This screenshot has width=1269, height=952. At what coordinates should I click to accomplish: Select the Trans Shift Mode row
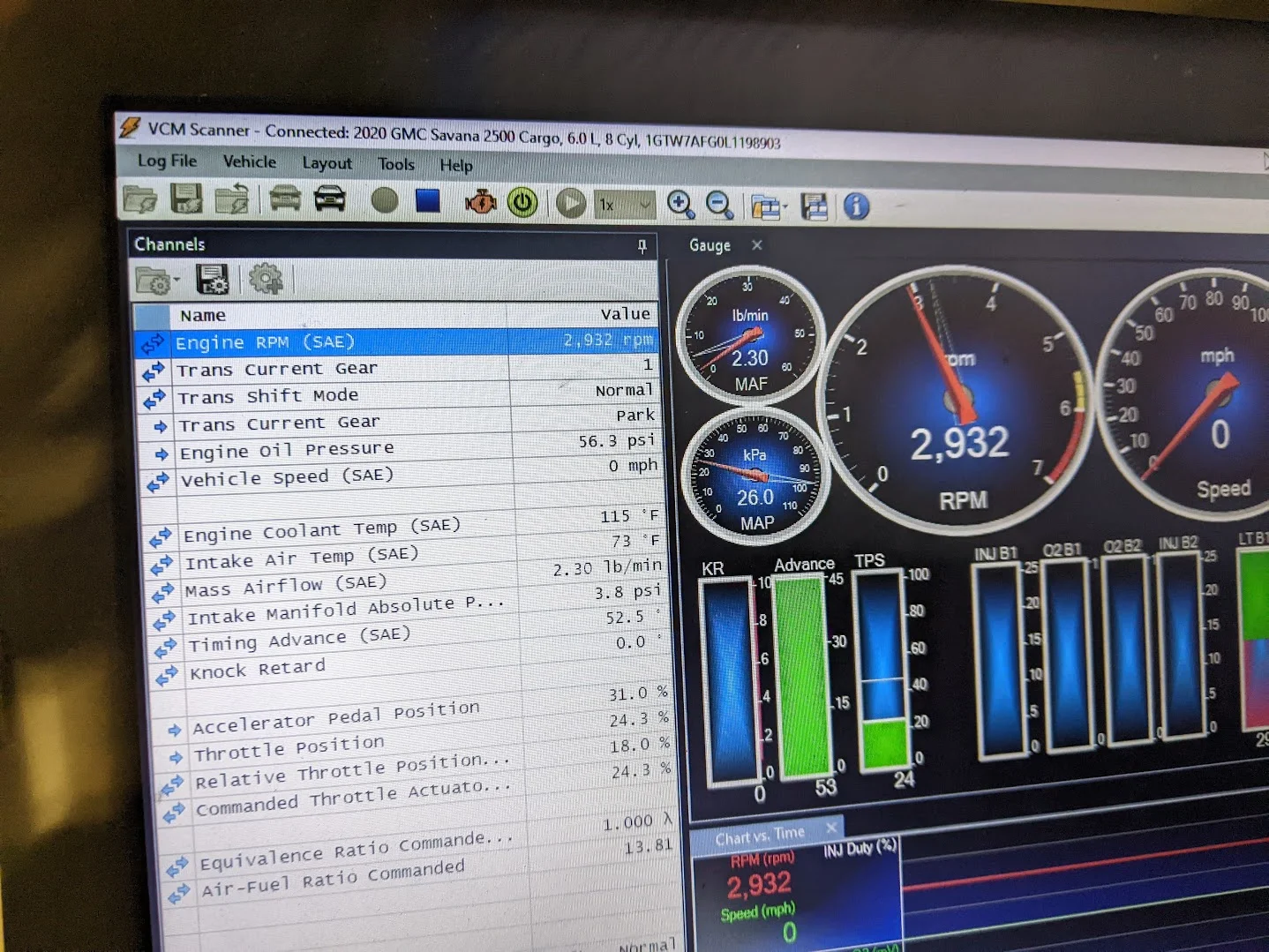click(x=398, y=394)
